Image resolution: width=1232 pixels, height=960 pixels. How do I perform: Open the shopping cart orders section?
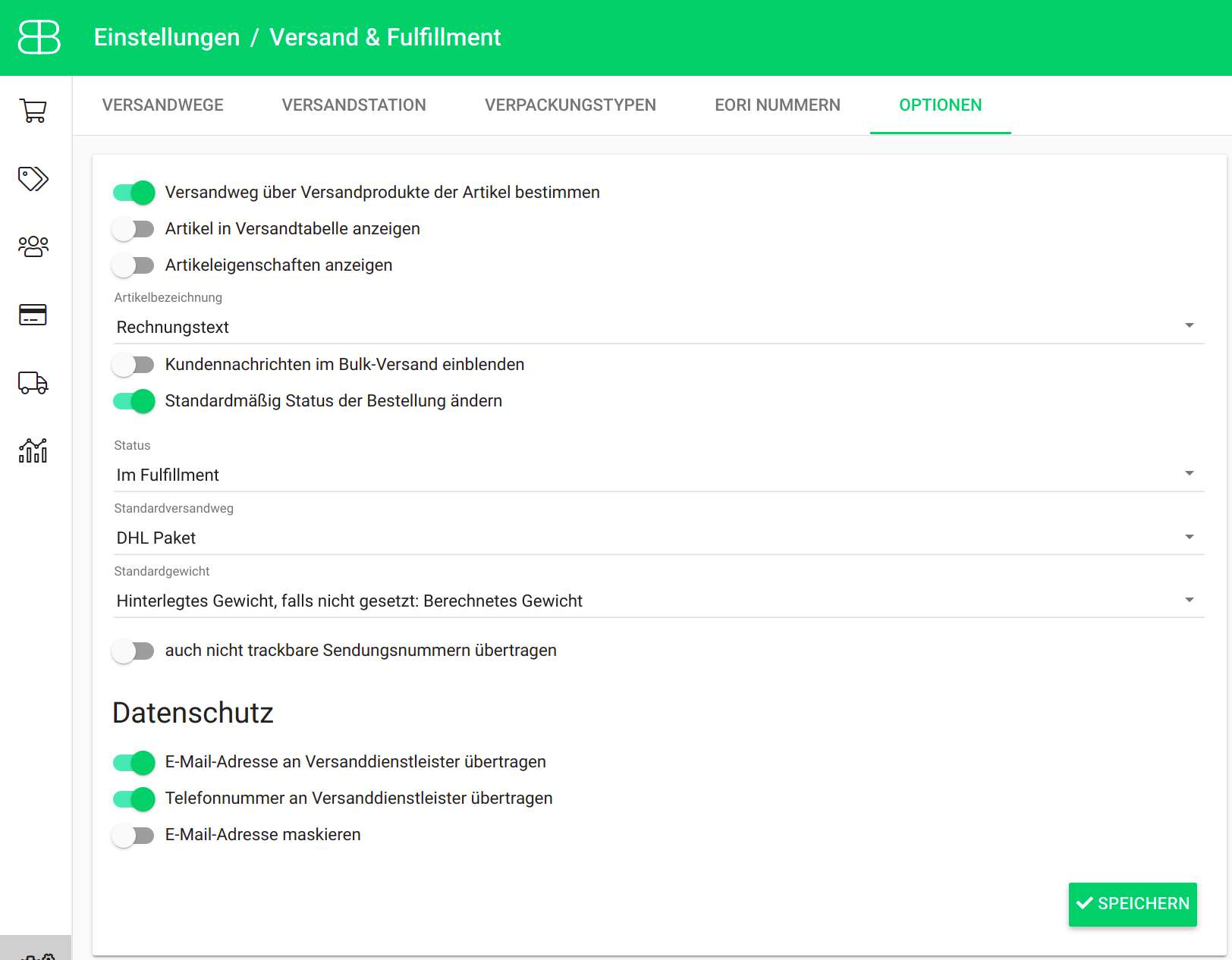[x=33, y=111]
